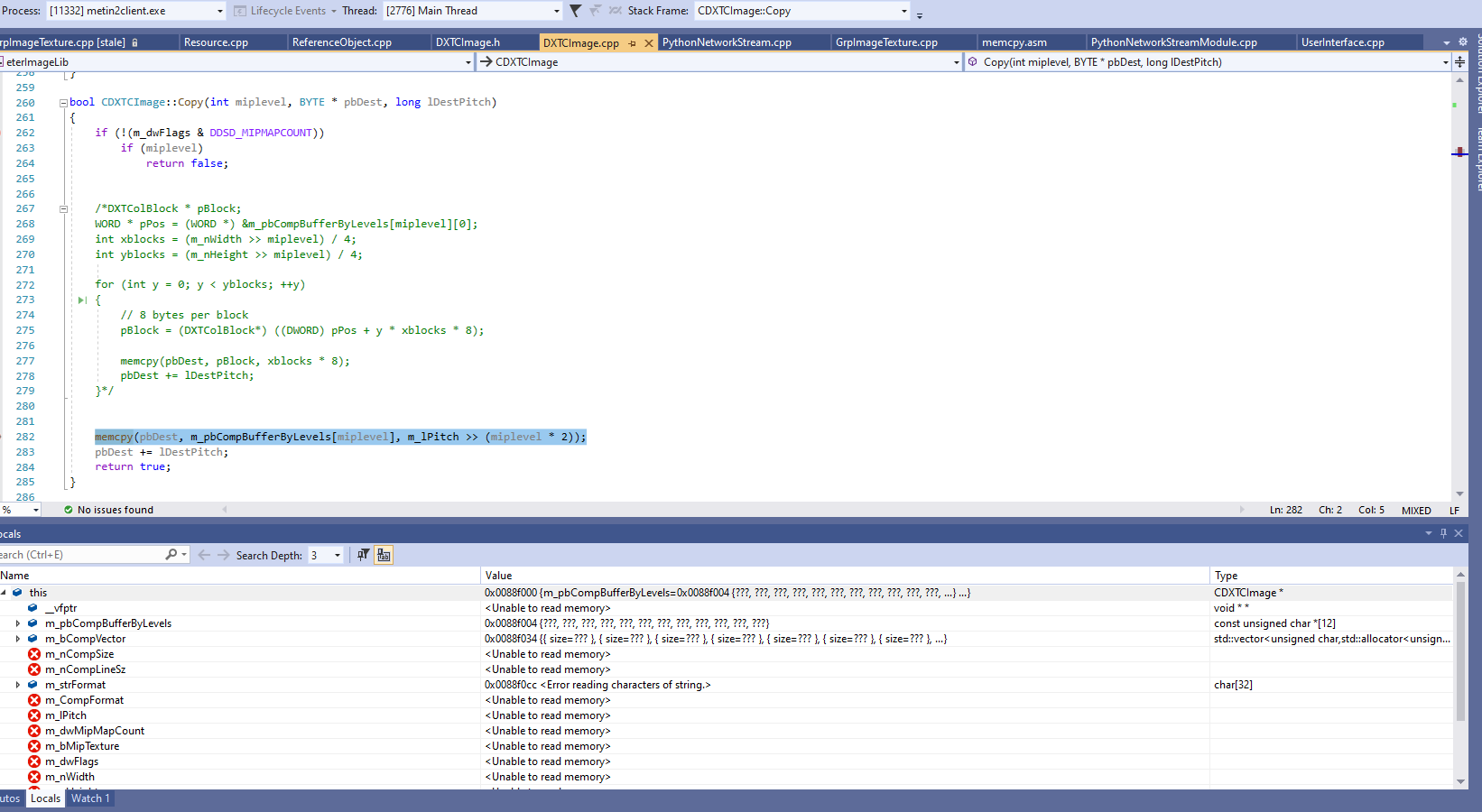The image size is (1482, 812).
Task: Click the Type column header
Action: pyautogui.click(x=1331, y=576)
